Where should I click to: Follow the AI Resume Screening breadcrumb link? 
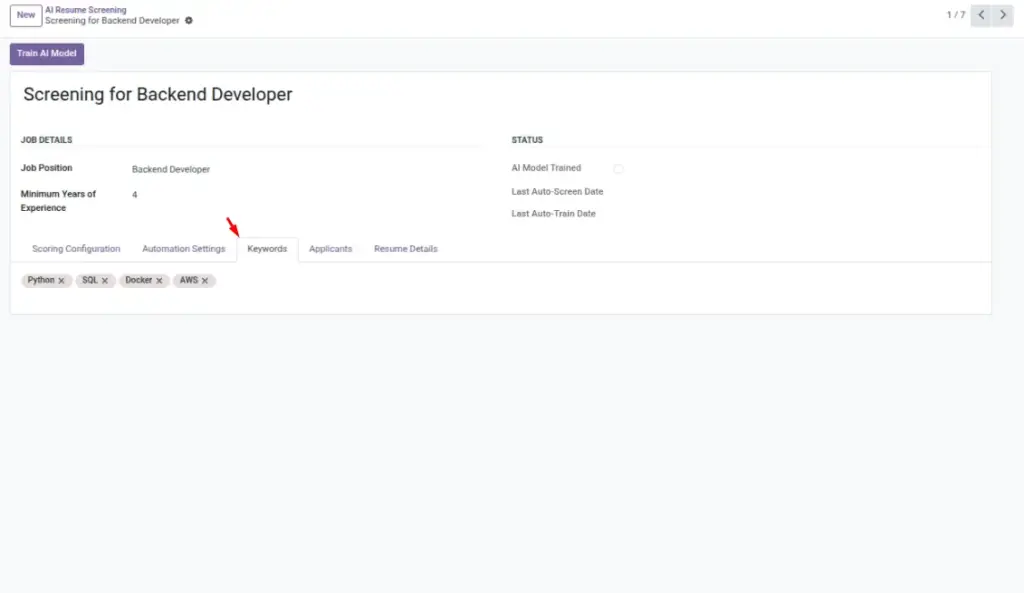point(86,10)
